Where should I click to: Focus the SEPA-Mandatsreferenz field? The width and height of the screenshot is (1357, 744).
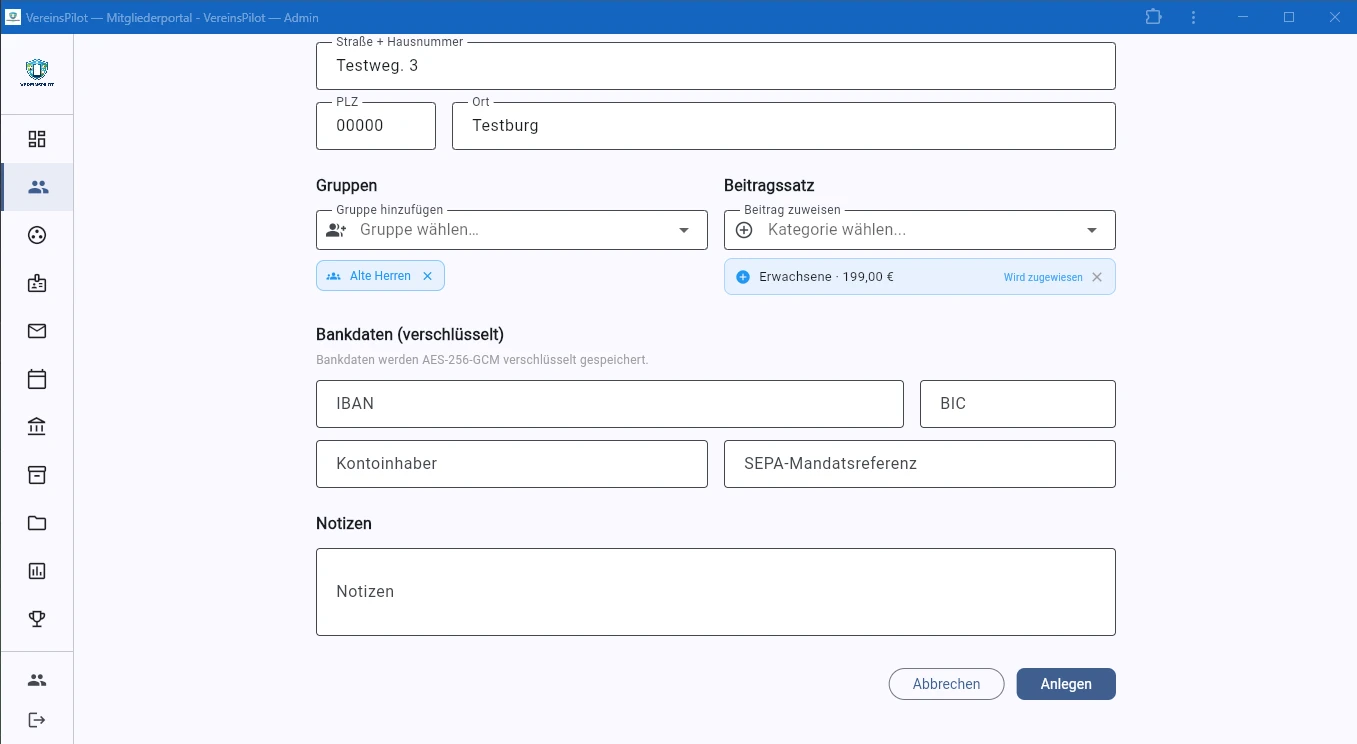[919, 464]
